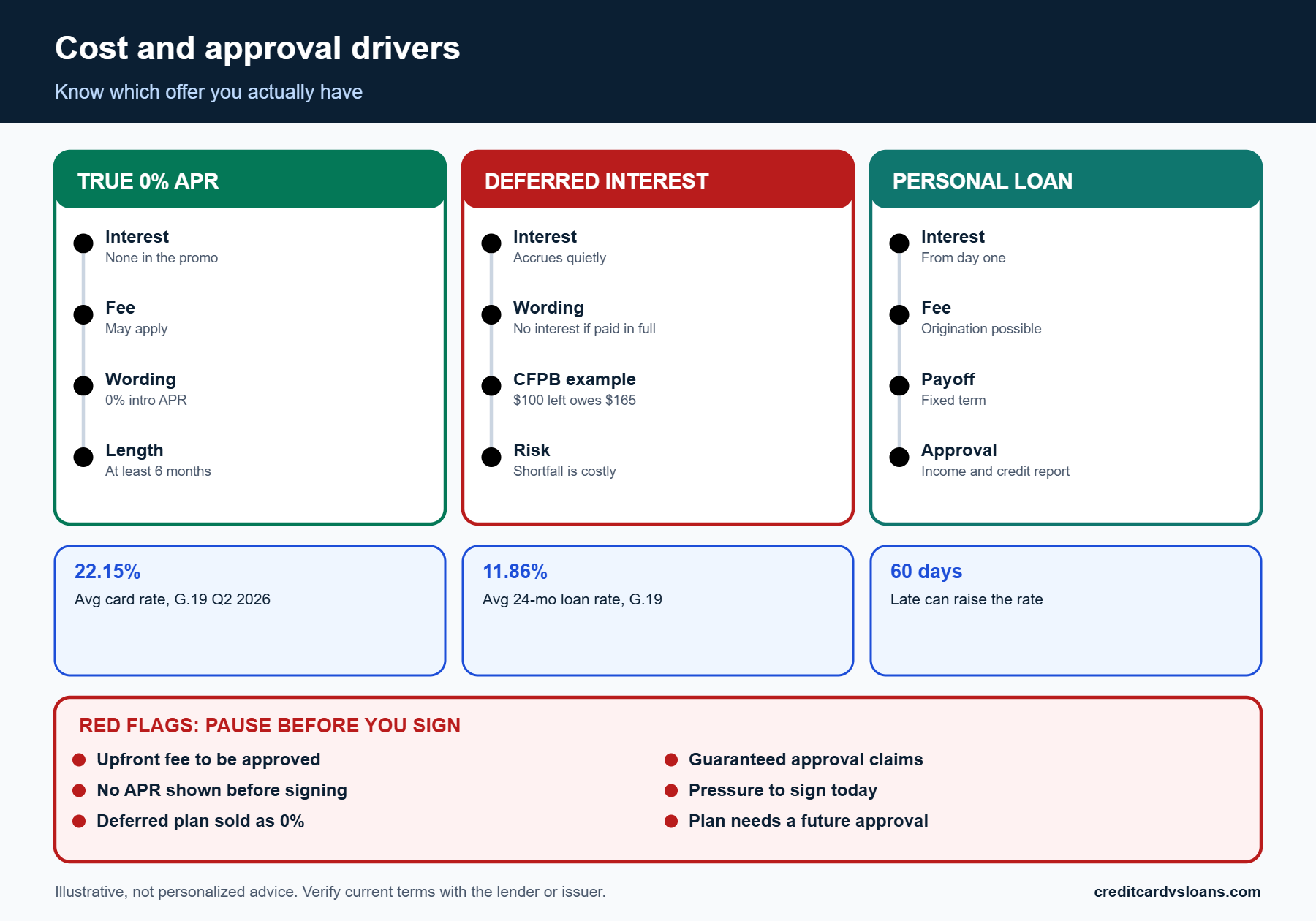Viewport: 1316px width, 921px height.
Task: Click "Late can raise the rate"
Action: (x=967, y=599)
